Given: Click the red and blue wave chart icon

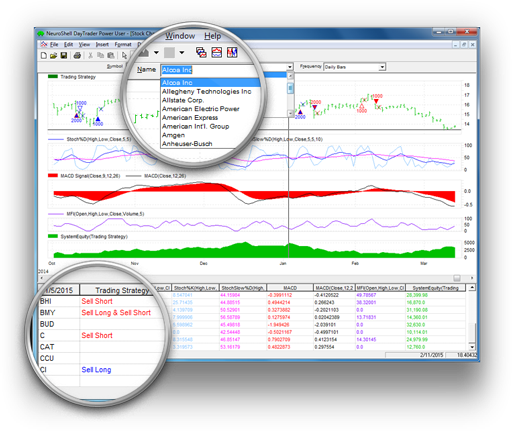Looking at the screenshot, I should click(x=217, y=52).
